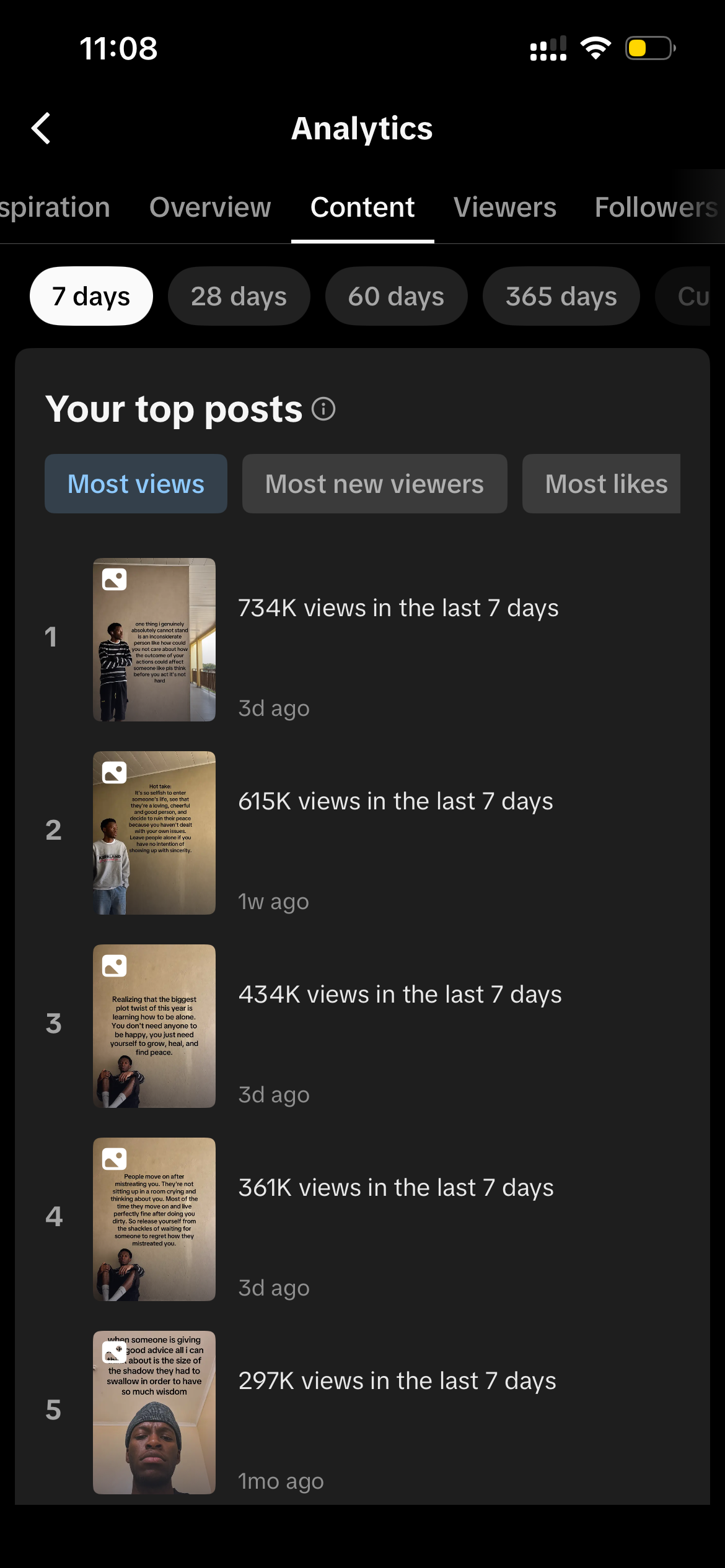The height and width of the screenshot is (1568, 725).
Task: Select the 365 days range
Action: click(561, 296)
